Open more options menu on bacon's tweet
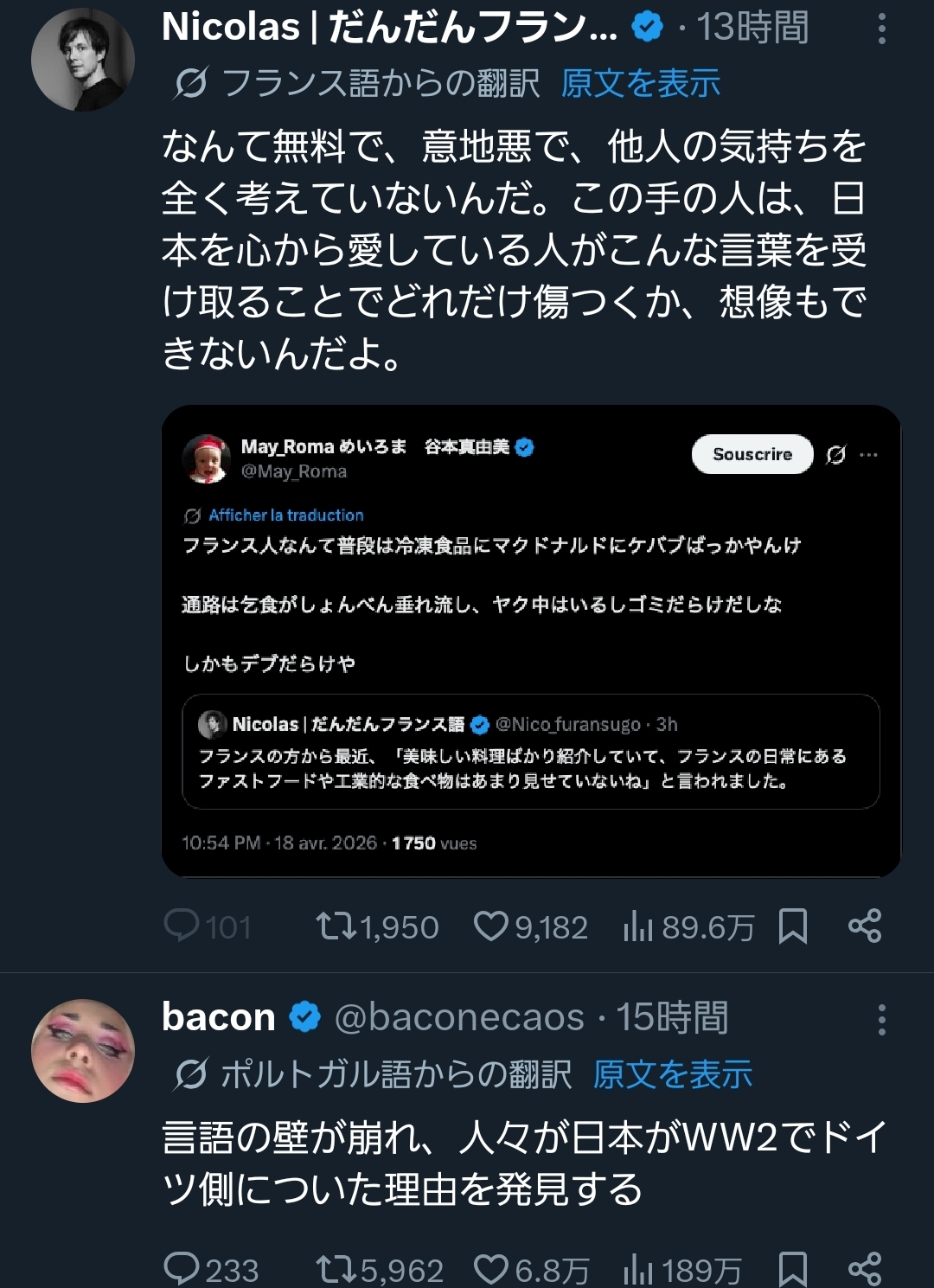This screenshot has width=934, height=1288. point(881,1020)
